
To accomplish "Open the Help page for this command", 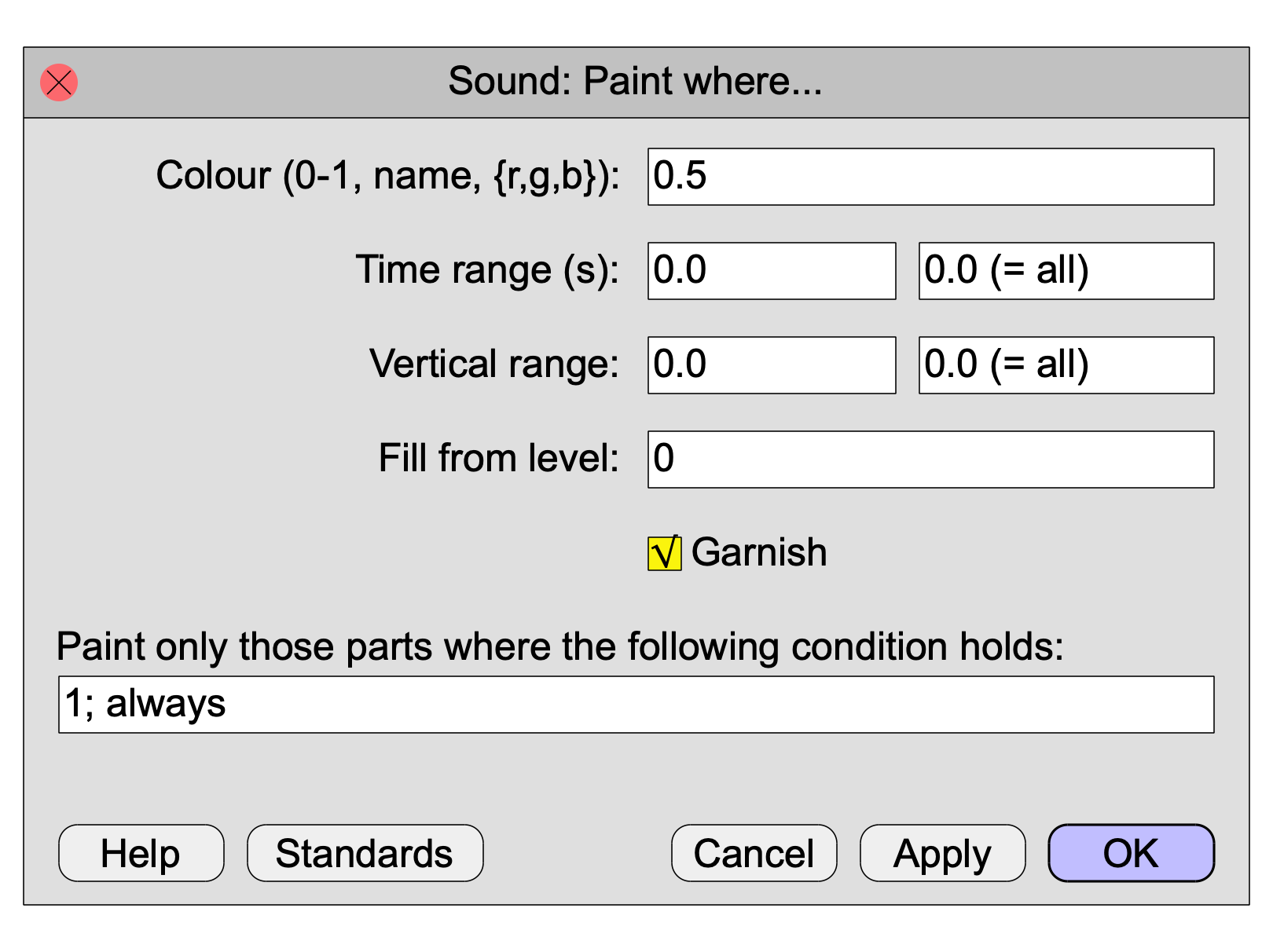I will pos(141,853).
